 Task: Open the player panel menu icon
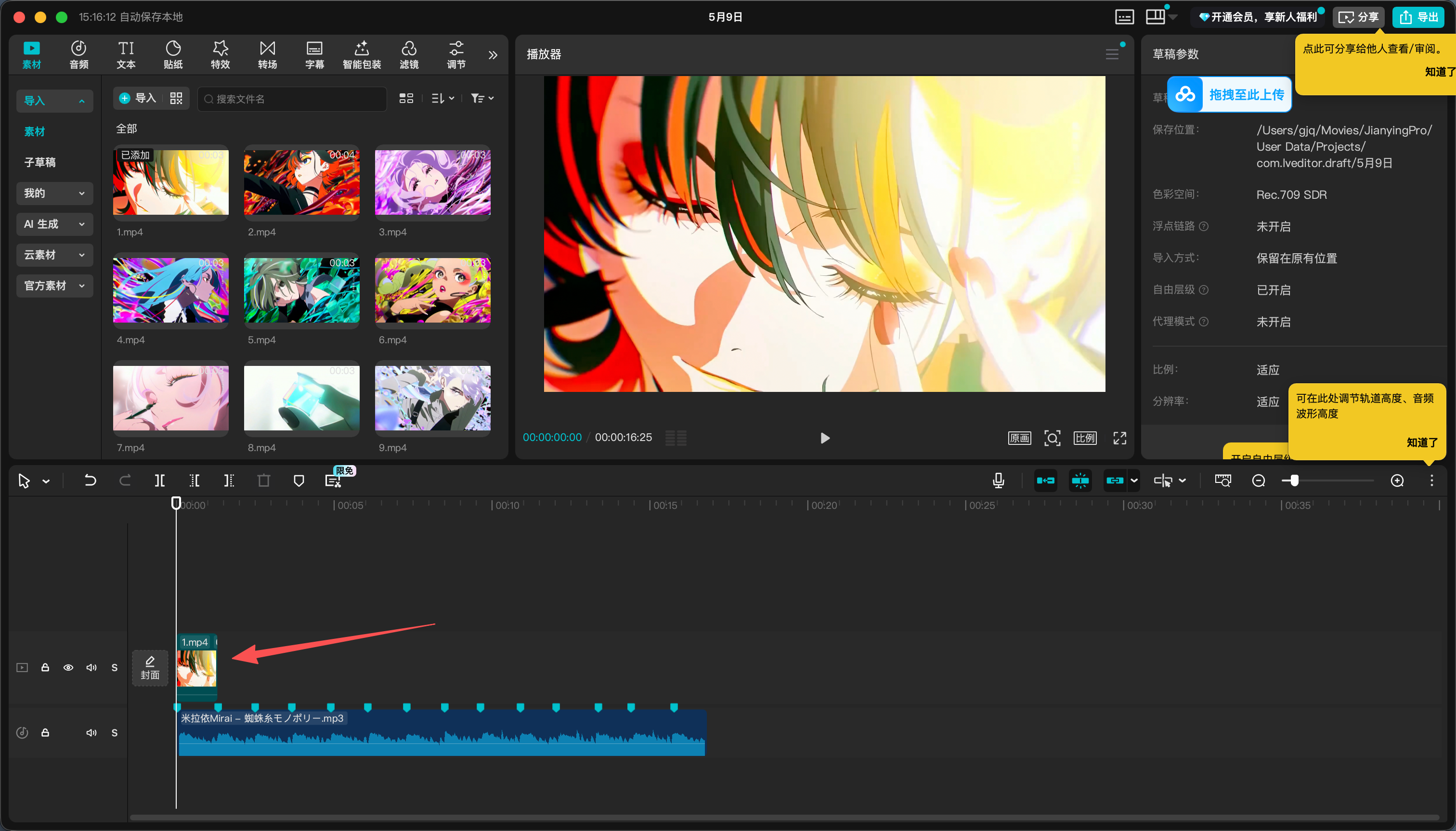coord(1112,54)
